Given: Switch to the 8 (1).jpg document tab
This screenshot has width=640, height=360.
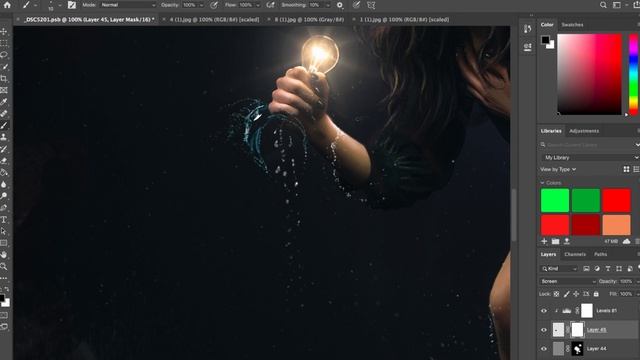Looking at the screenshot, I should [x=309, y=19].
